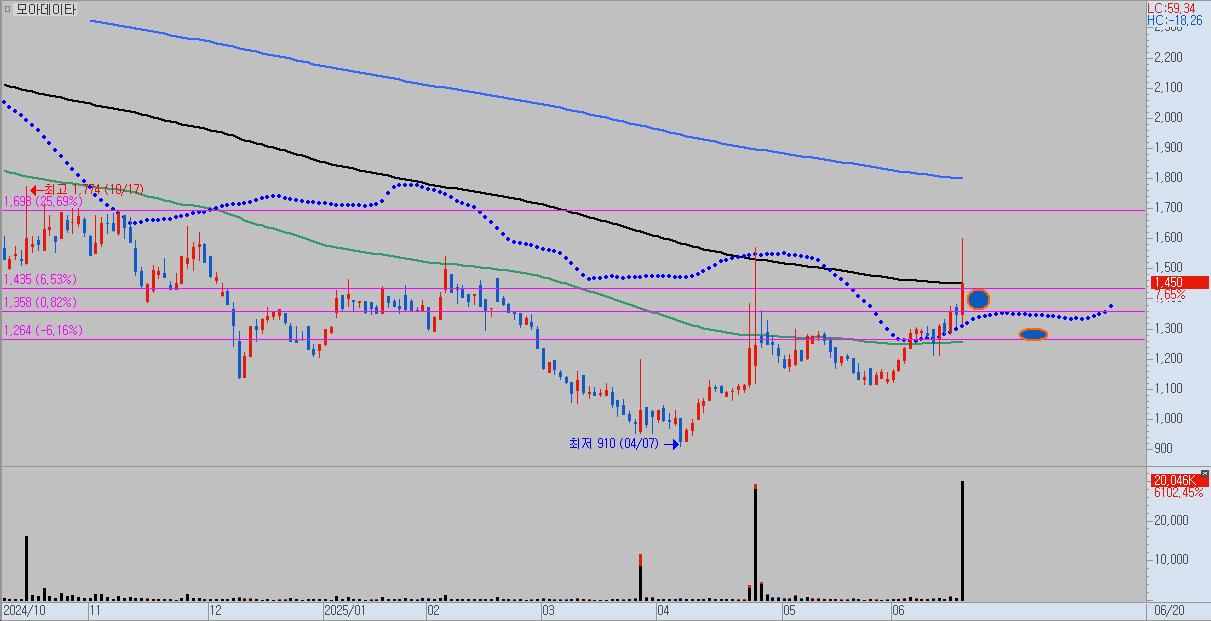Select the 1,264 (-6.16%) horizontal line label

[x=43, y=330]
